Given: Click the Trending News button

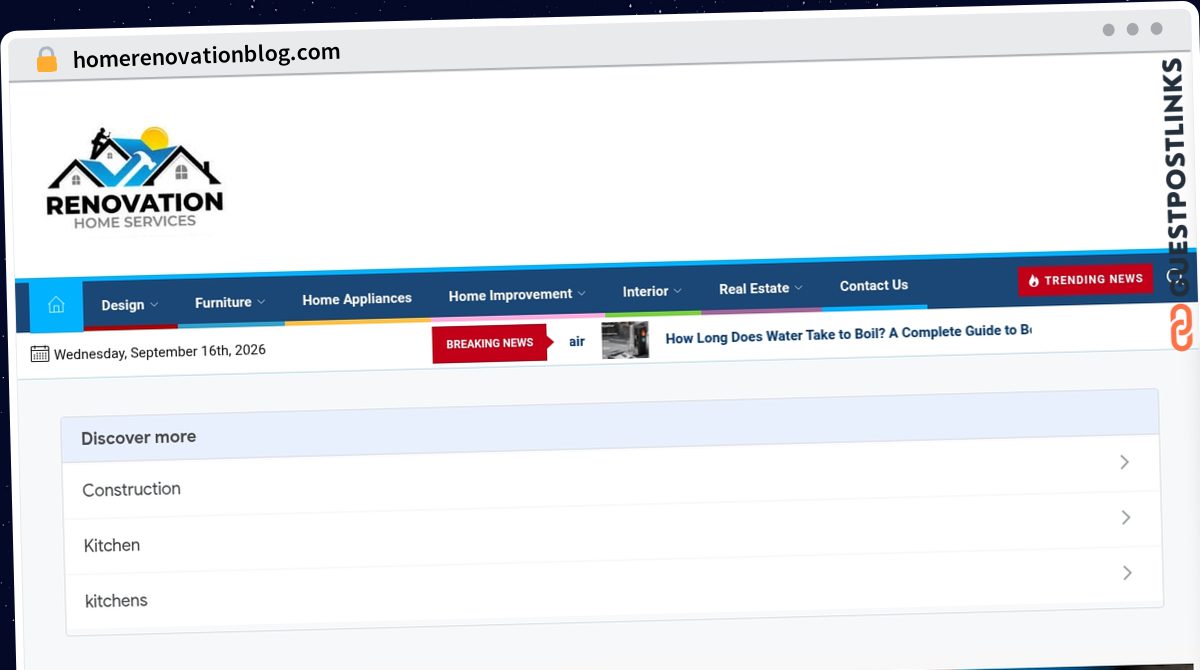Looking at the screenshot, I should click(x=1085, y=280).
